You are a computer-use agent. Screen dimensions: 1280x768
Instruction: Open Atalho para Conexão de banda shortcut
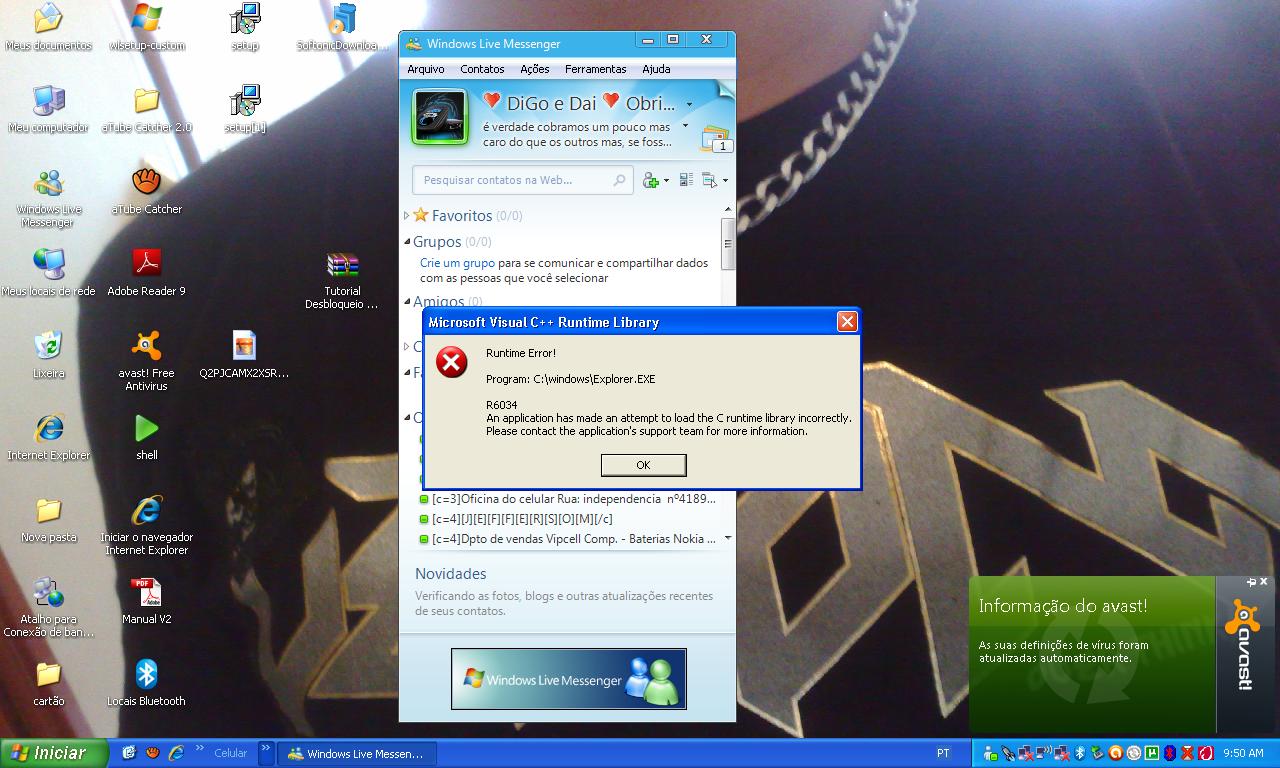(x=48, y=607)
